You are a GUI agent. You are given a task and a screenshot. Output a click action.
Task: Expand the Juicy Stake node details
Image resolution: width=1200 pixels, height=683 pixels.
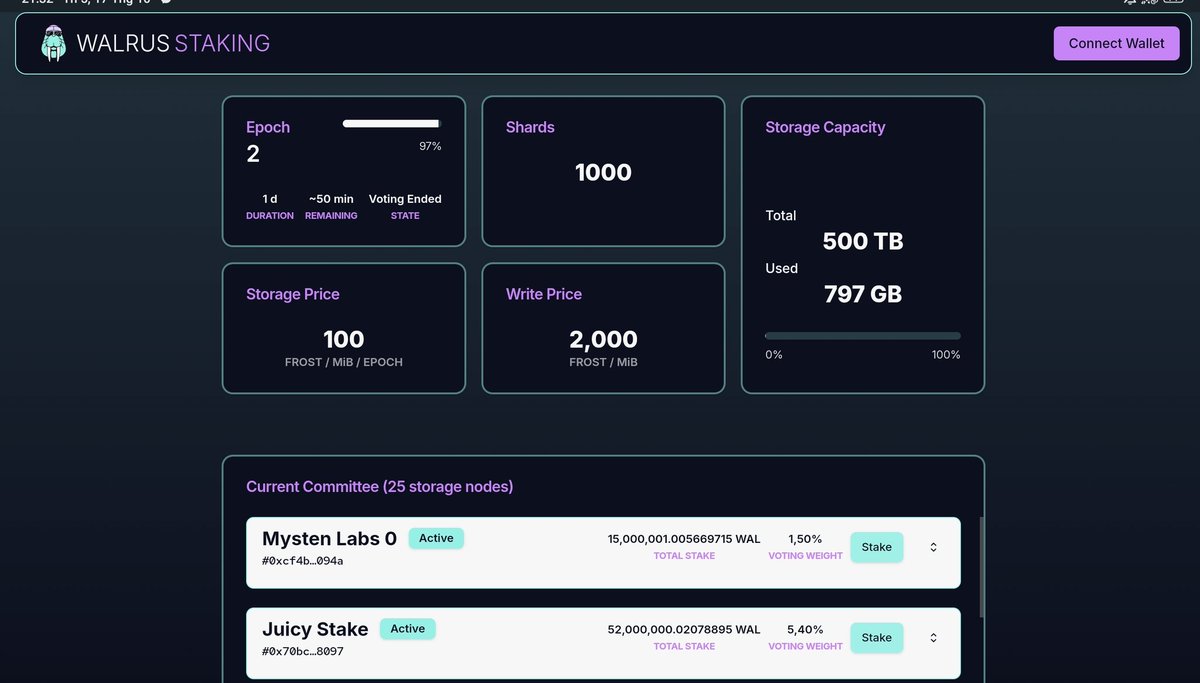pyautogui.click(x=933, y=637)
